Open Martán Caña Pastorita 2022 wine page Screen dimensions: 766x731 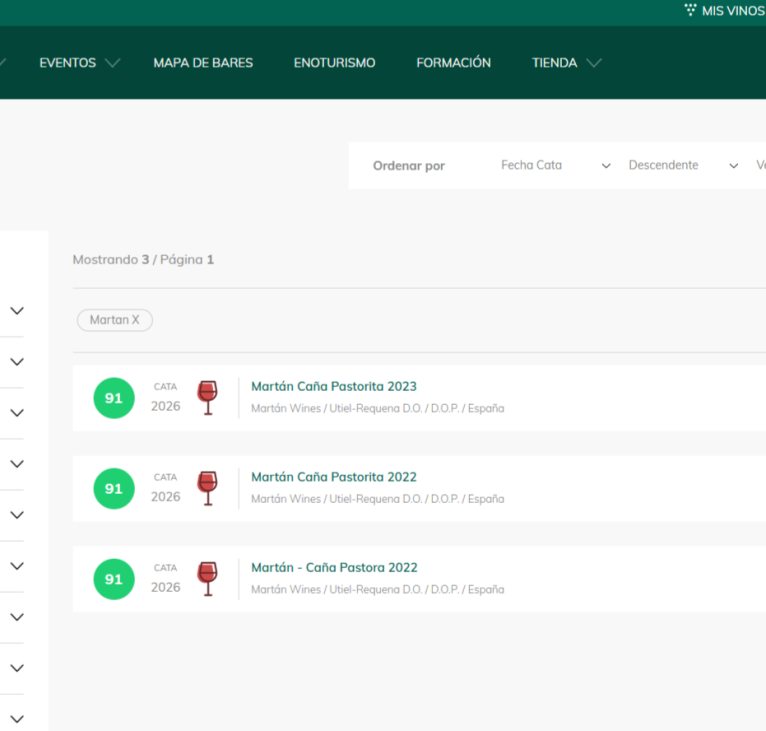(x=333, y=477)
